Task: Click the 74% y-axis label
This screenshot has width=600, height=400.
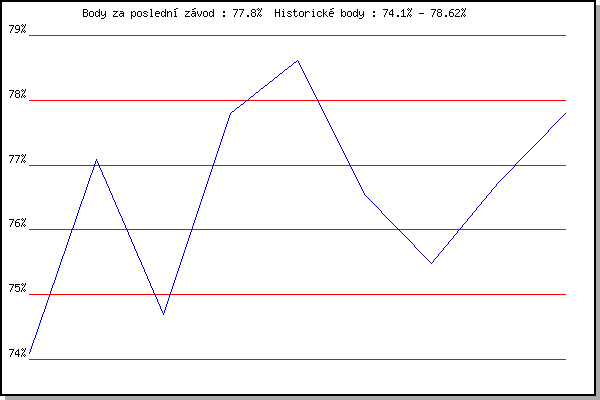Action: point(17,353)
